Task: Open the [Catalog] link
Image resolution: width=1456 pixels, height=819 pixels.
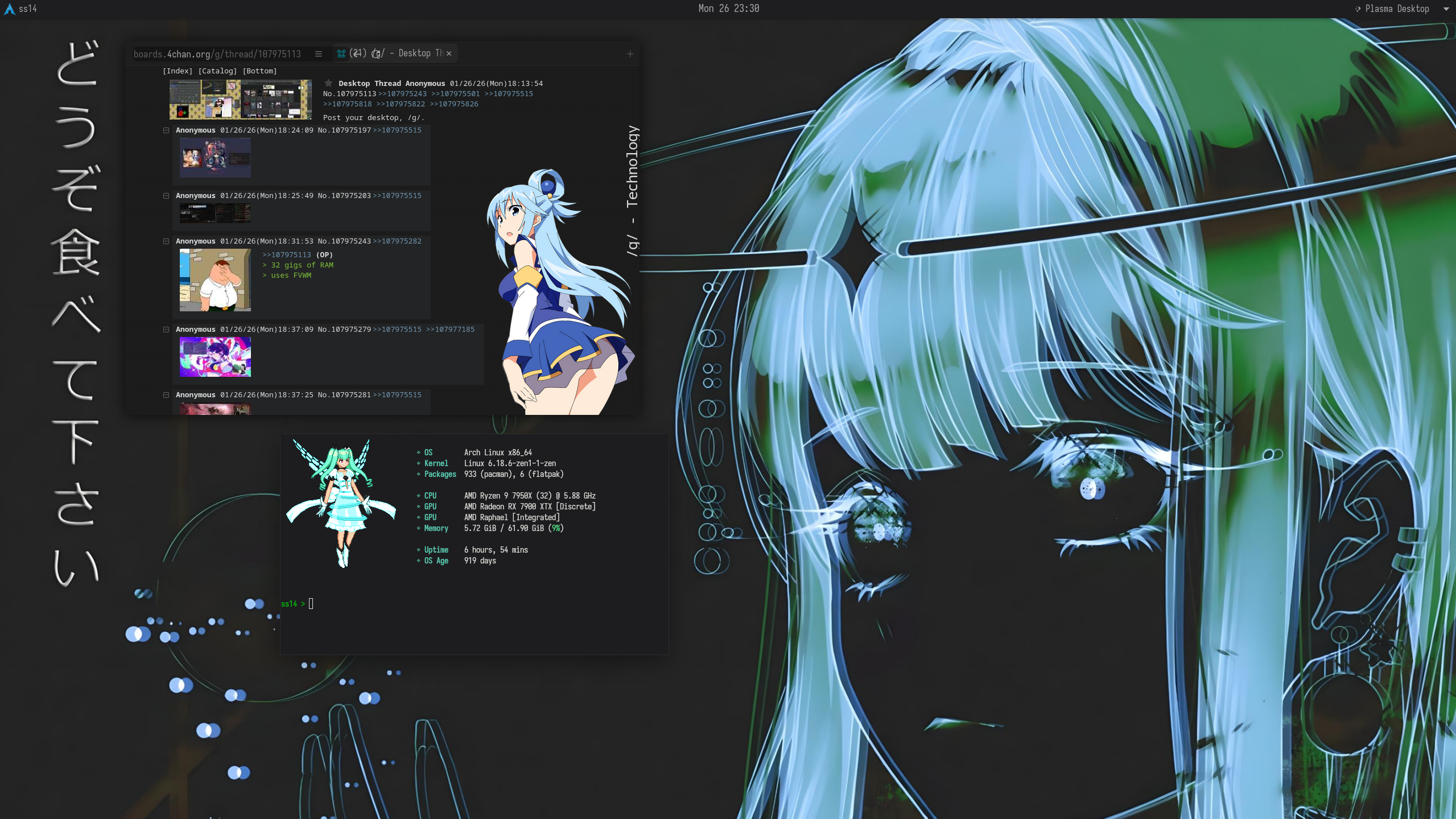Action: (217, 71)
